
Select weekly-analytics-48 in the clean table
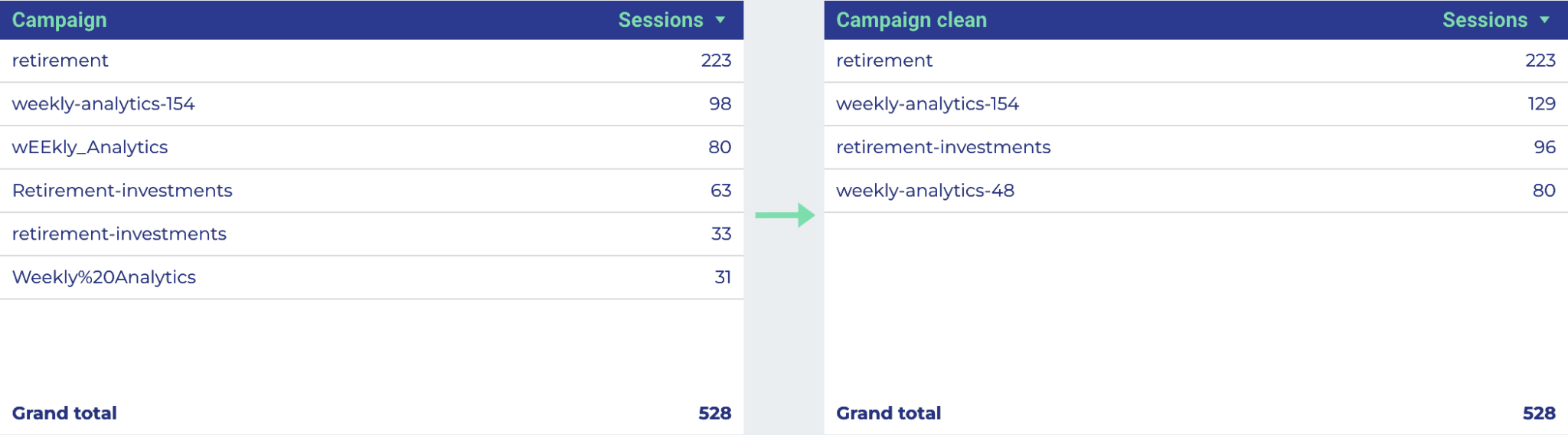[1196, 191]
